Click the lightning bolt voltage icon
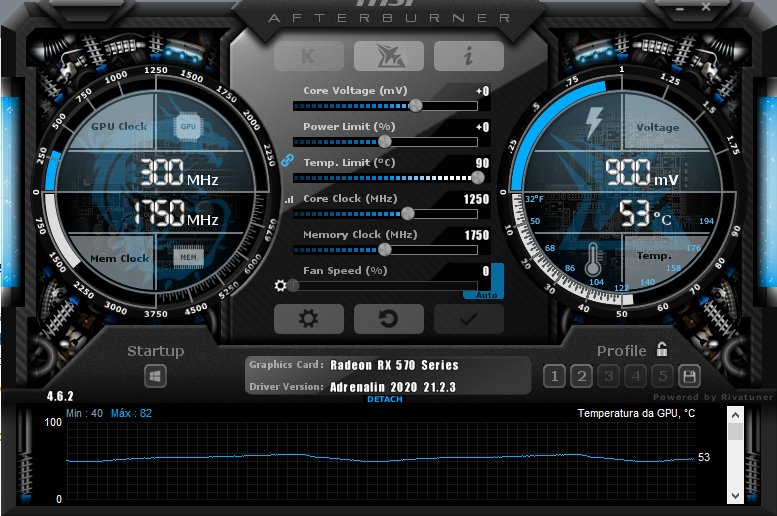This screenshot has width=777, height=516. point(594,122)
